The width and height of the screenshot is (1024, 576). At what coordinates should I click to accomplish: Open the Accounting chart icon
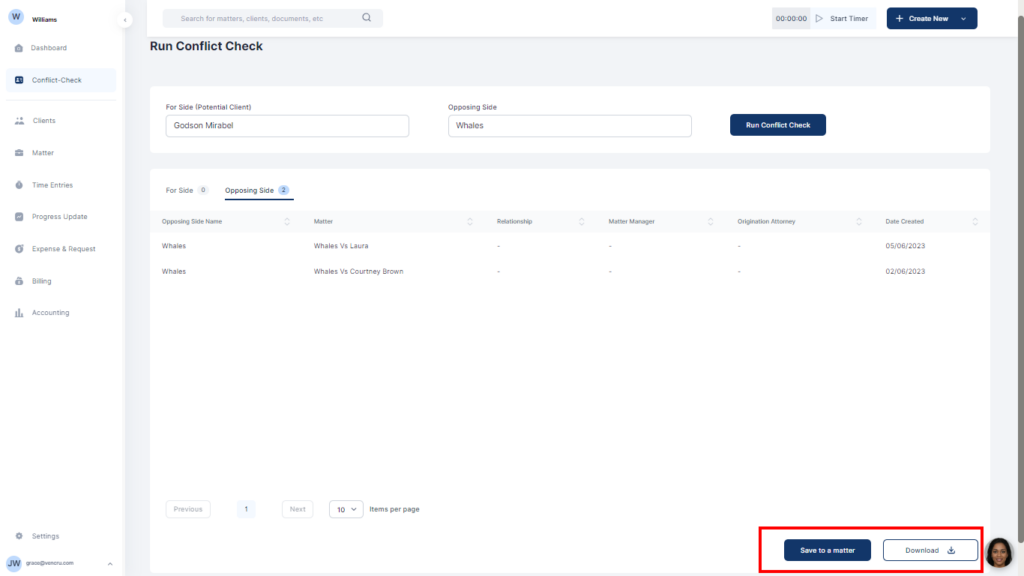tap(19, 313)
